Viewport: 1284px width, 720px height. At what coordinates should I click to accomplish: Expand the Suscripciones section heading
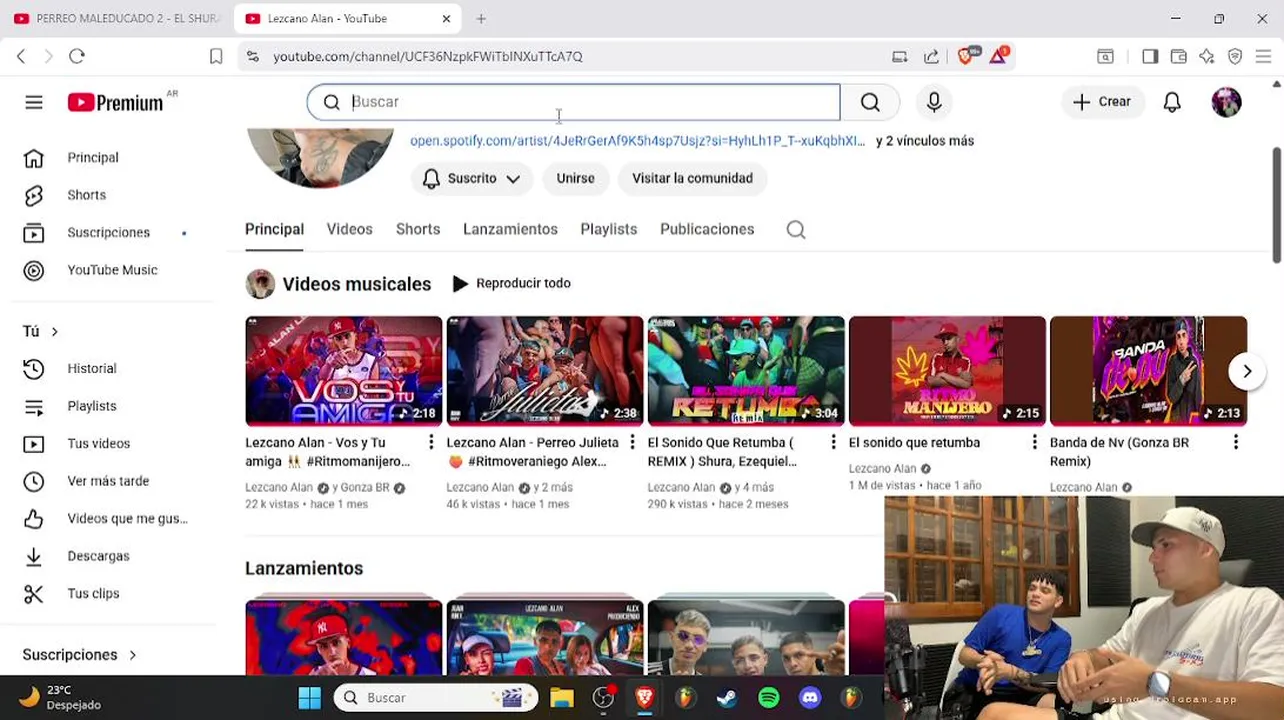pos(79,655)
